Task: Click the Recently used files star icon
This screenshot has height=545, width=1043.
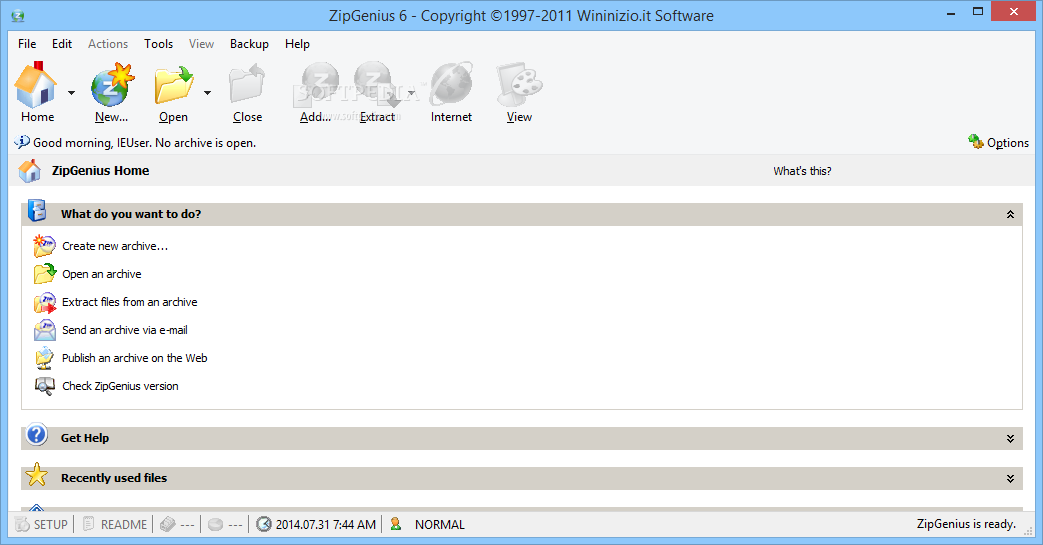Action: [37, 475]
